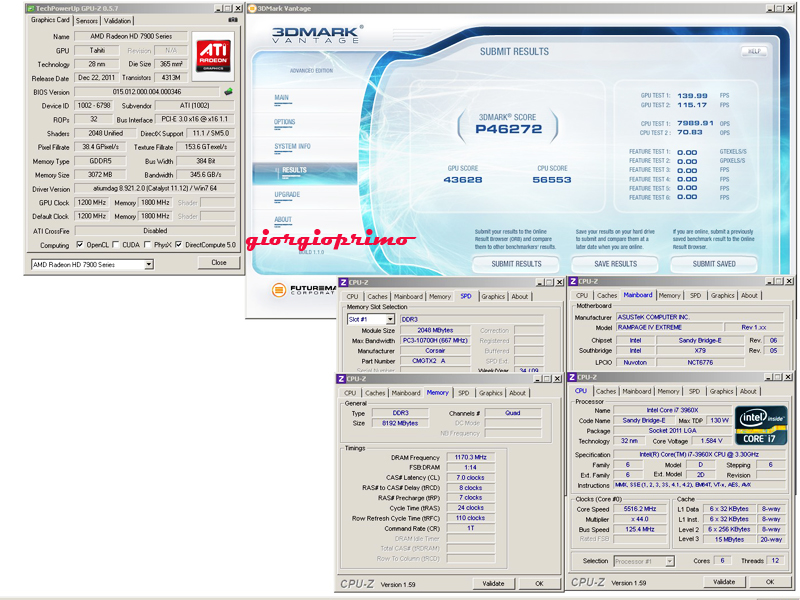Select CPU tab in CPU-Z Memory window
800x600 pixels.
coord(350,393)
